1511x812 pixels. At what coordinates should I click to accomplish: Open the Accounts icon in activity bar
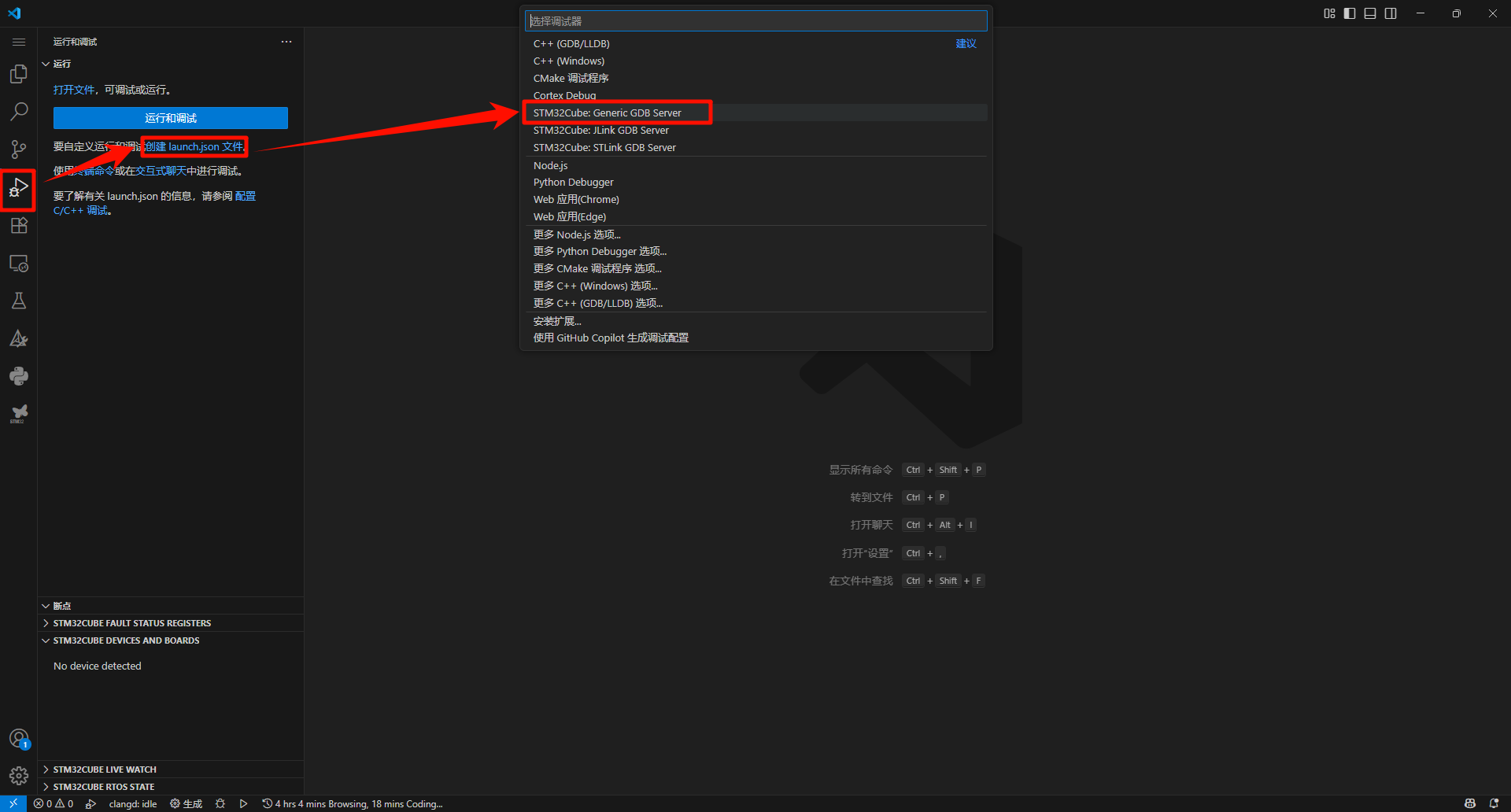point(19,739)
